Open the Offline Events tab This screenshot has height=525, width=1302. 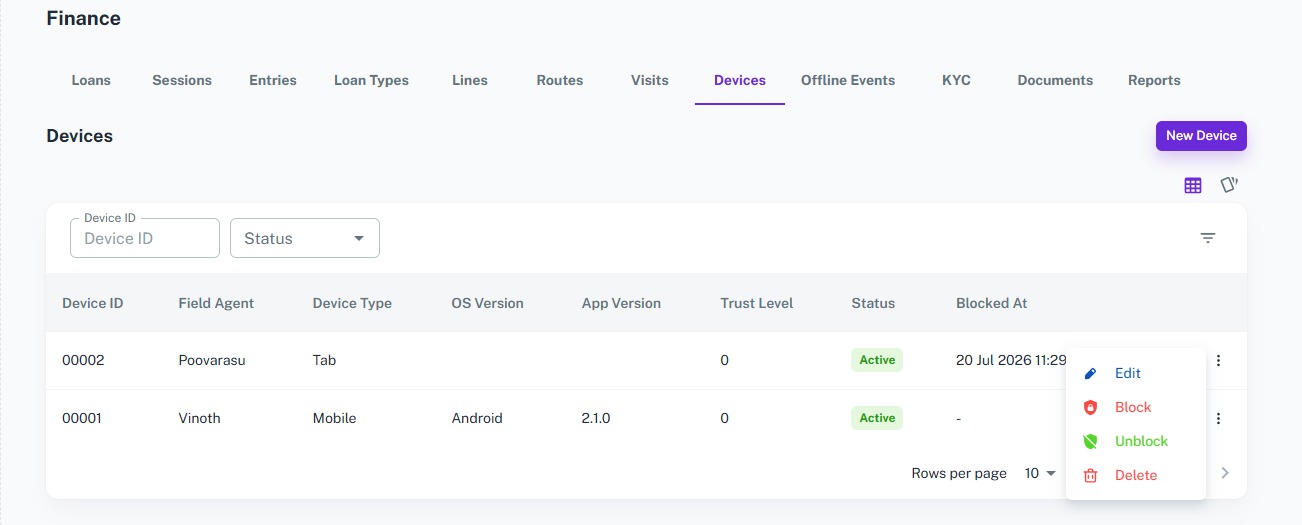pyautogui.click(x=848, y=80)
